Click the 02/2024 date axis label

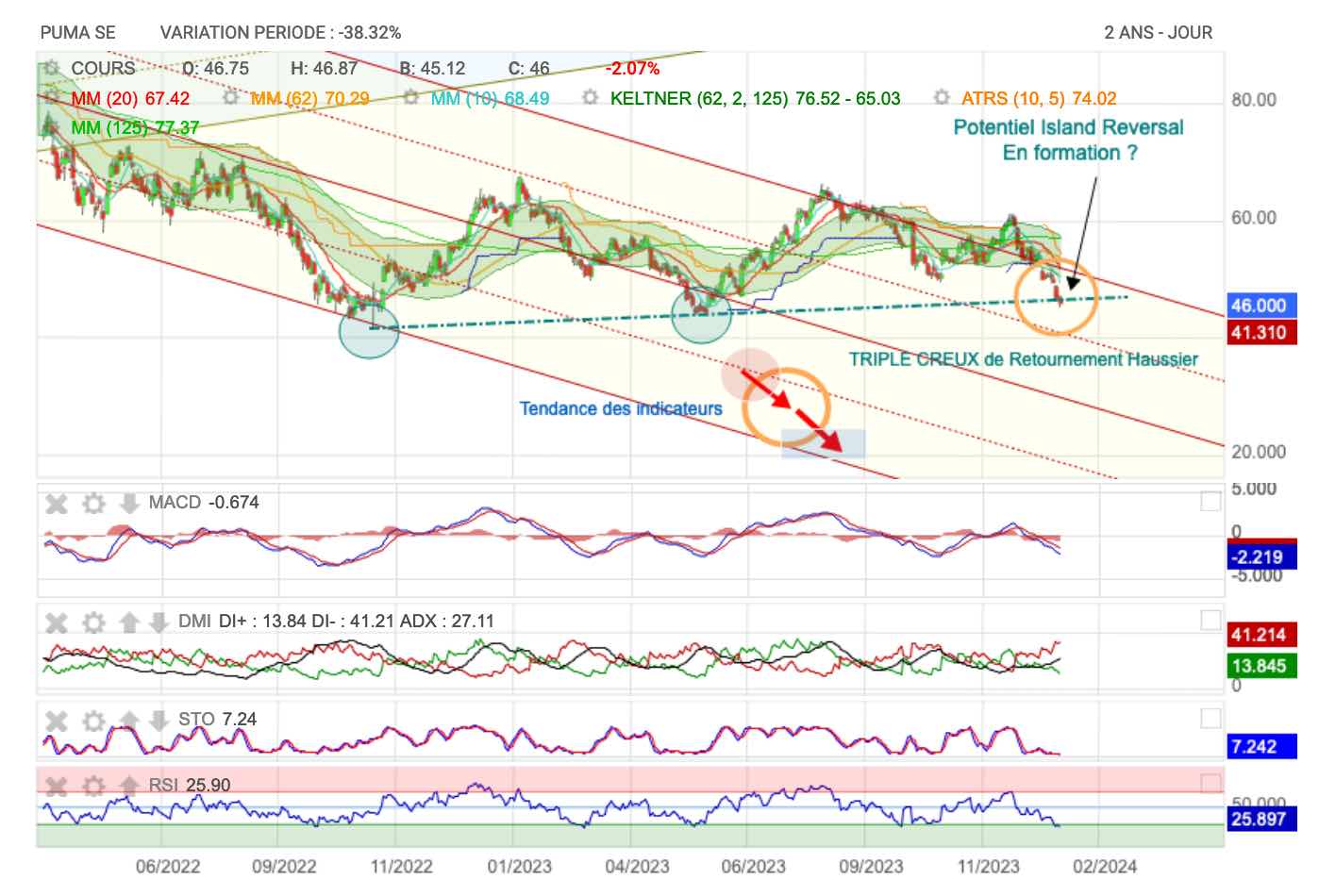1105,866
